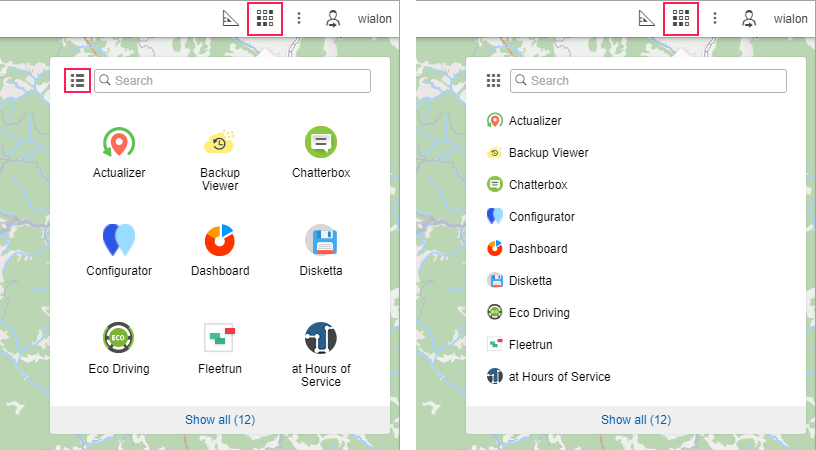Click the user icon in right panel
The image size is (816, 450).
[x=749, y=19]
